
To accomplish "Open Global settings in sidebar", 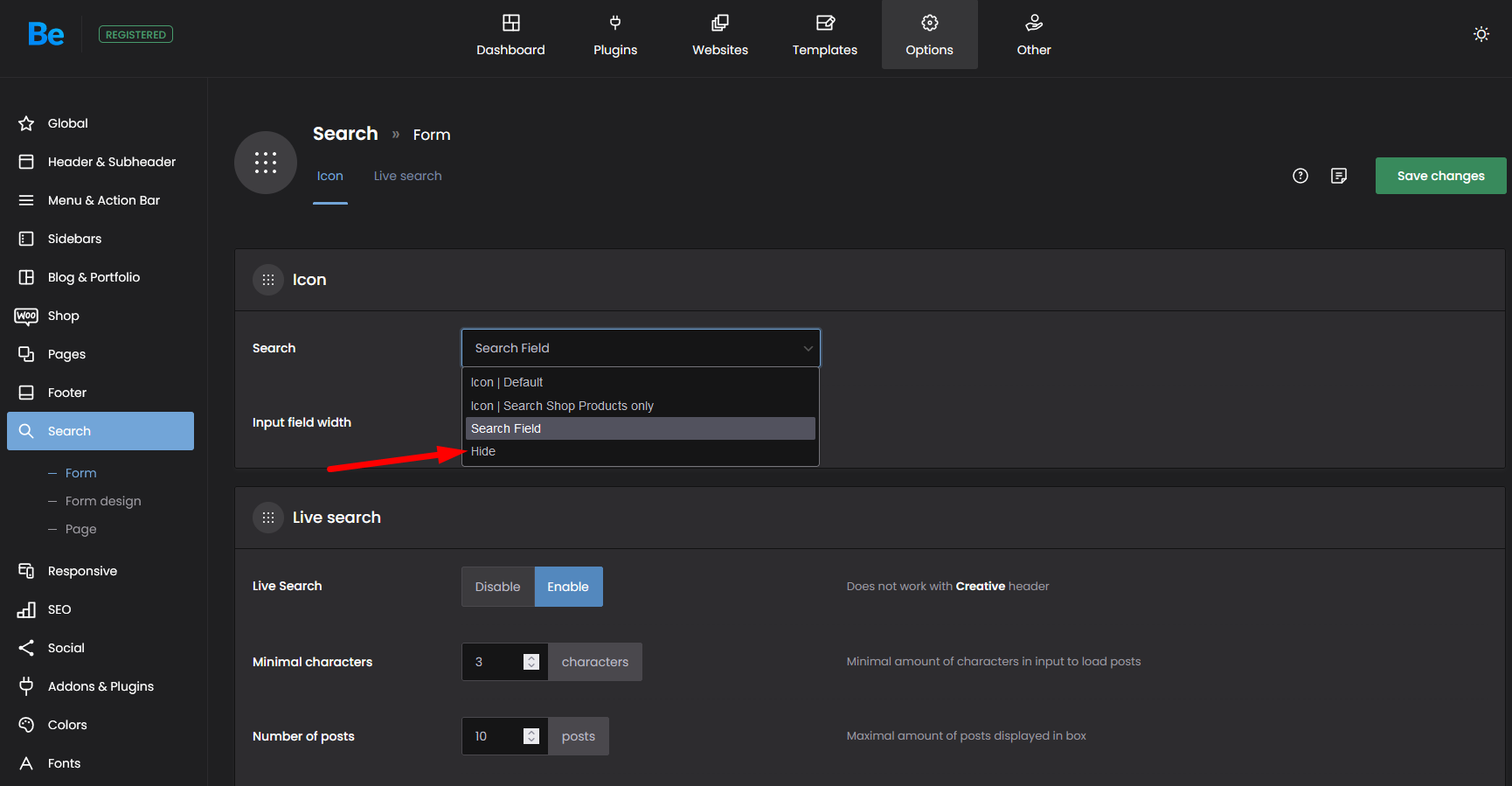I will [x=101, y=123].
